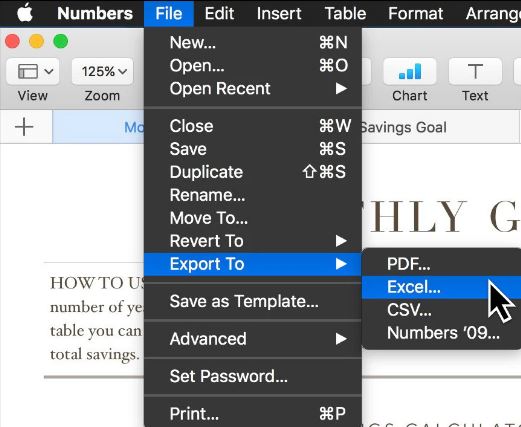Choose Set Password… menu item
The image size is (521, 427).
tap(253, 376)
